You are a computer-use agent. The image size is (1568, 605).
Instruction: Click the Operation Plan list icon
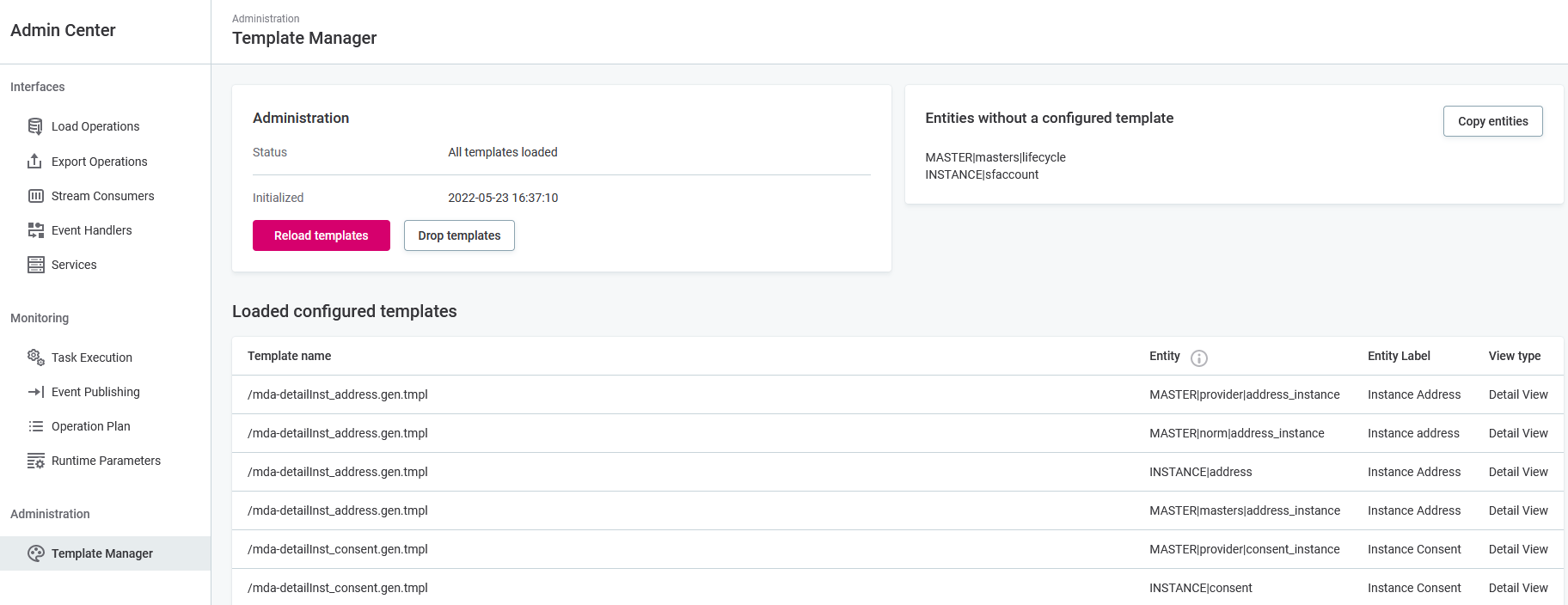[35, 426]
